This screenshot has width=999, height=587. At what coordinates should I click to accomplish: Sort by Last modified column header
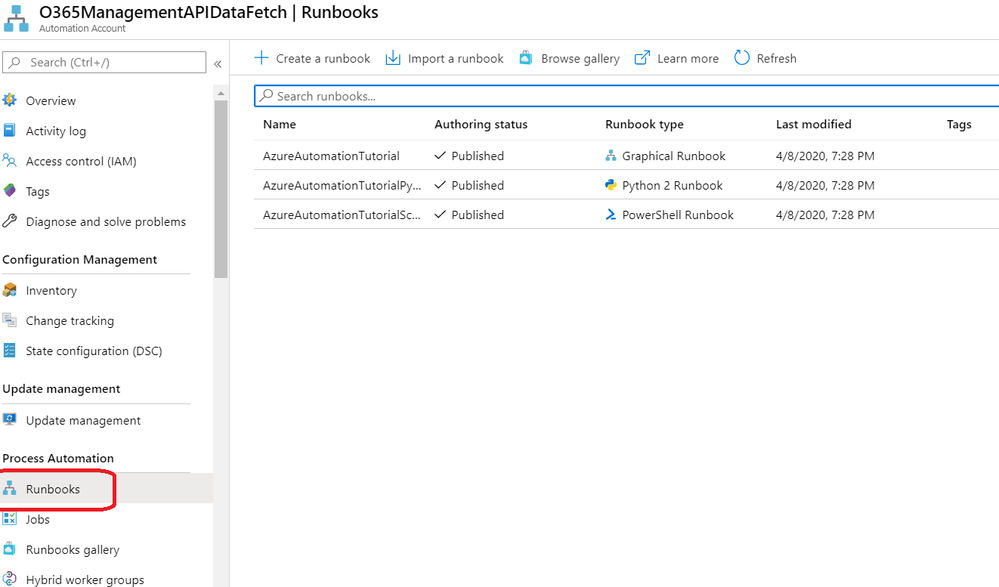point(814,124)
